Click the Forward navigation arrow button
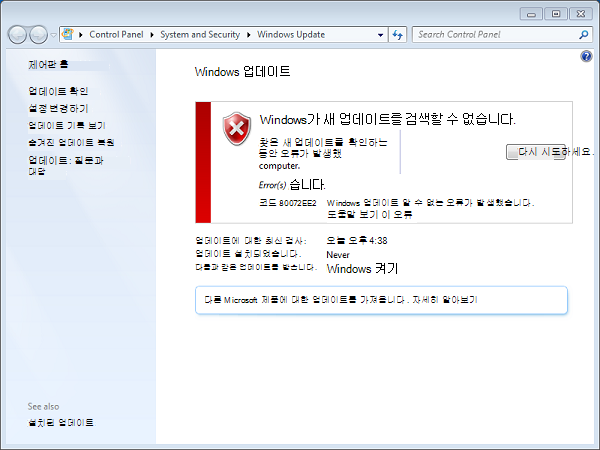Screen dimensions: 600x450 [39, 35]
